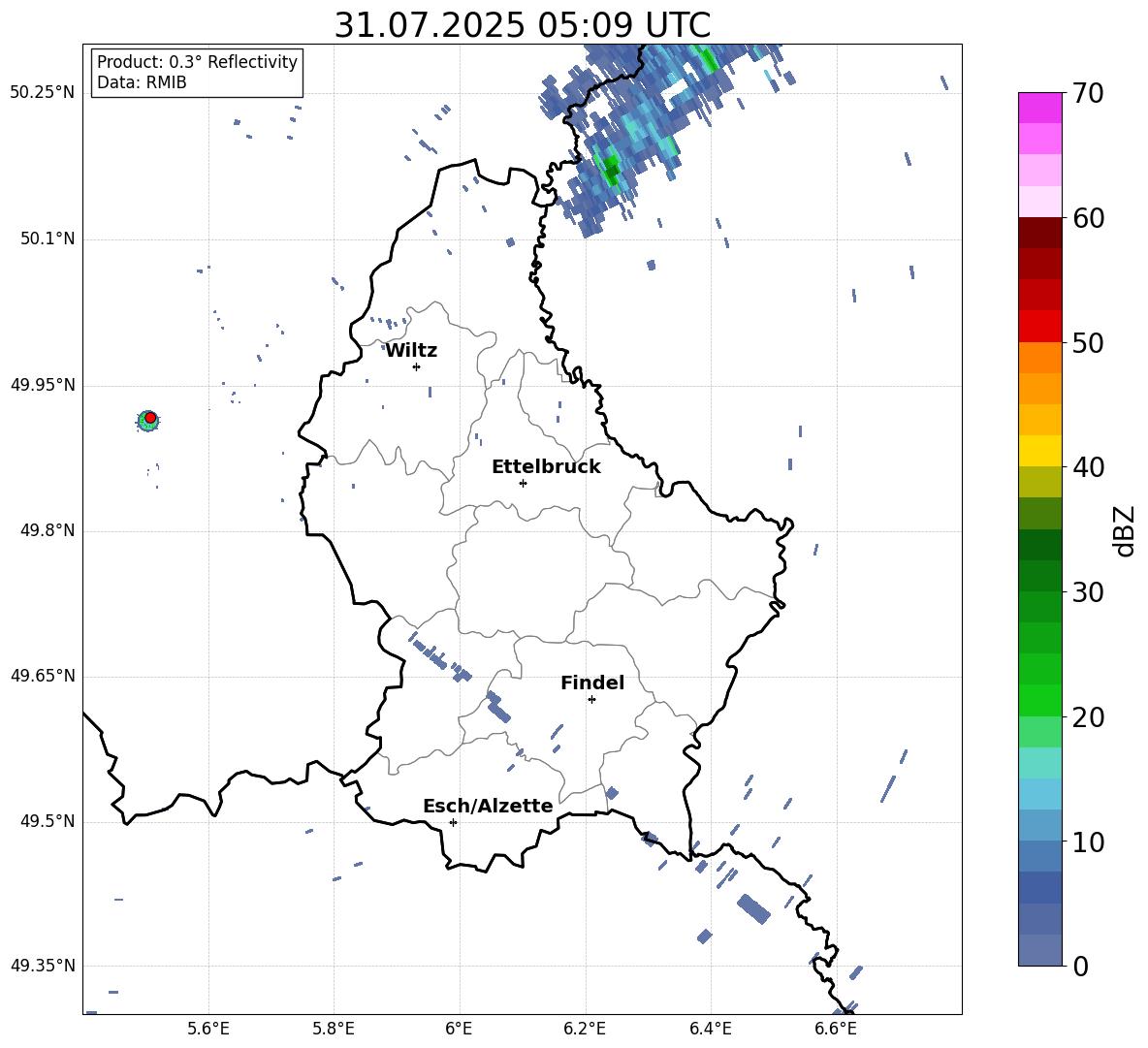1148x1048 pixels.
Task: Click the colorbar value 50
Action: point(1088,342)
